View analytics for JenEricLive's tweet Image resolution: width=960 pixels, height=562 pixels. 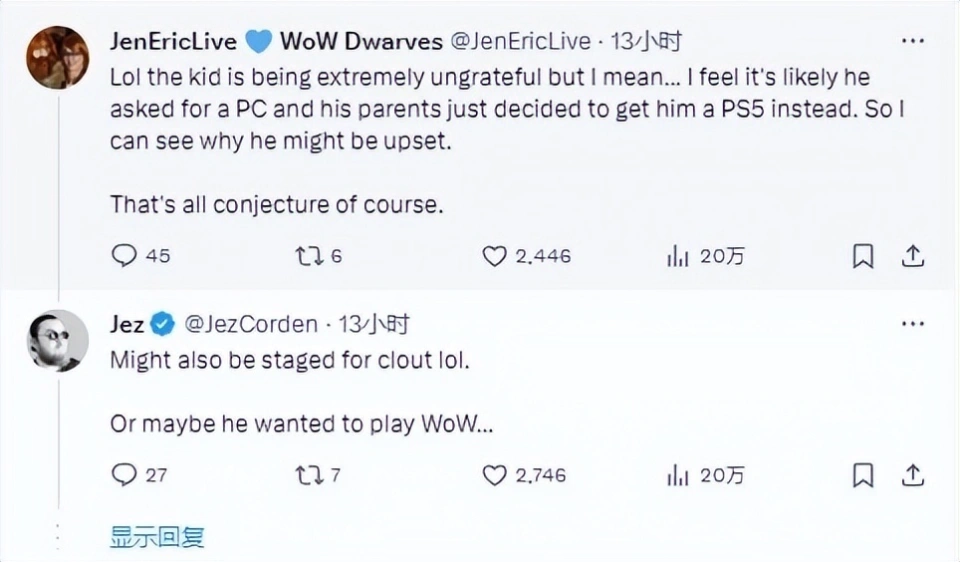[x=679, y=256]
